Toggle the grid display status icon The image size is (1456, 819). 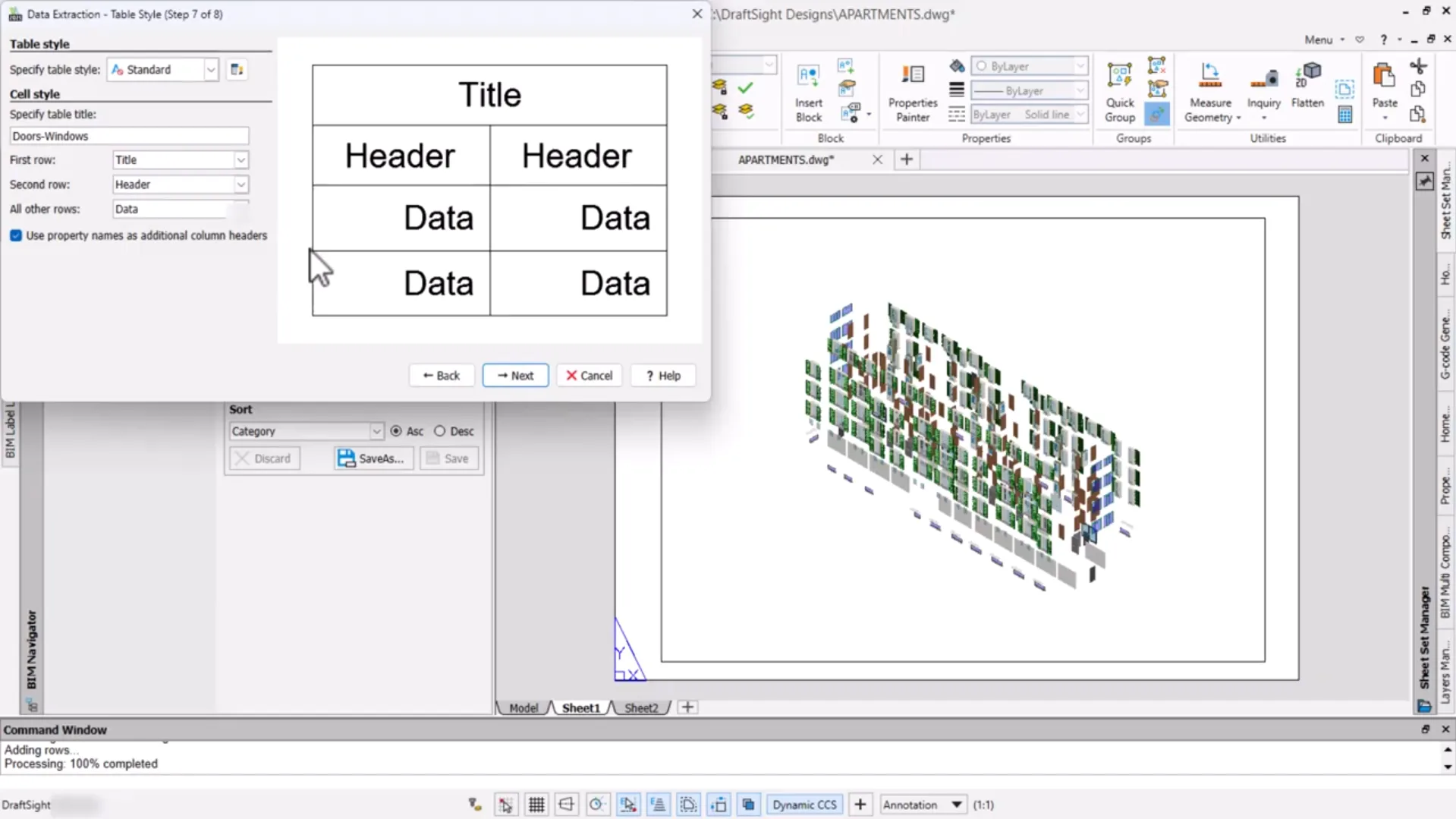tap(536, 805)
